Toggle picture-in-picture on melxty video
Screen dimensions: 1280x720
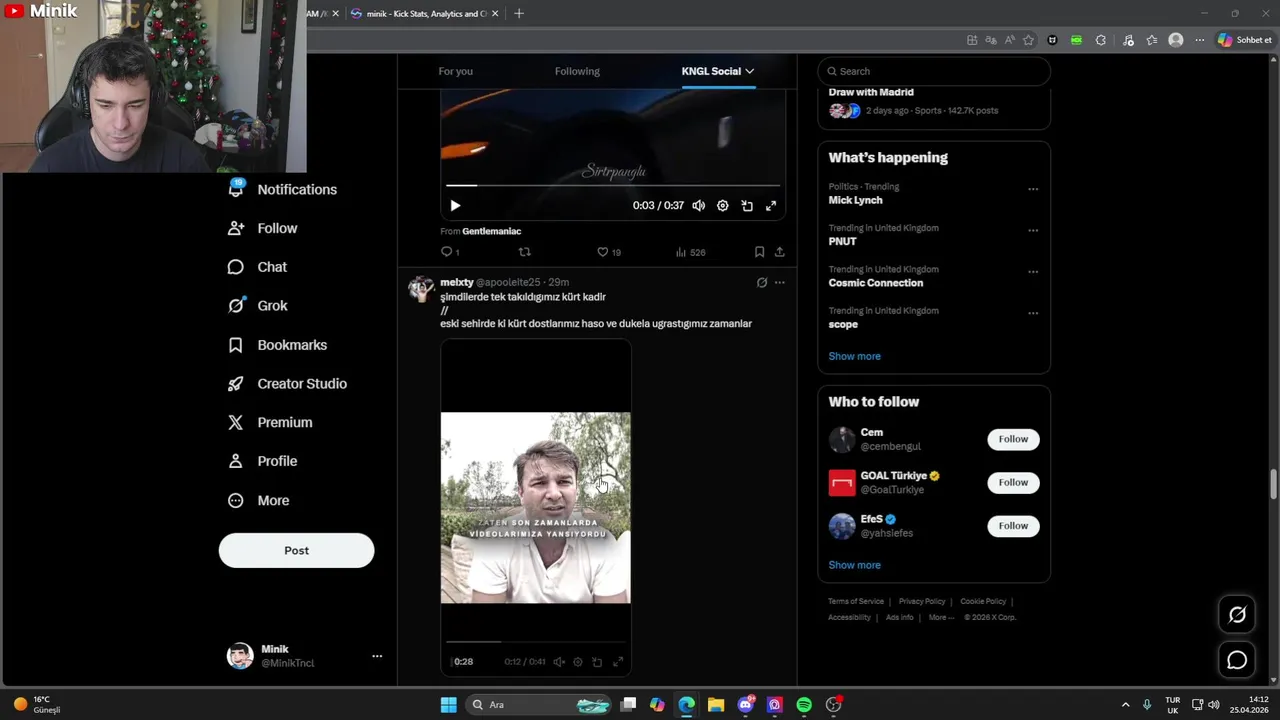click(x=597, y=662)
